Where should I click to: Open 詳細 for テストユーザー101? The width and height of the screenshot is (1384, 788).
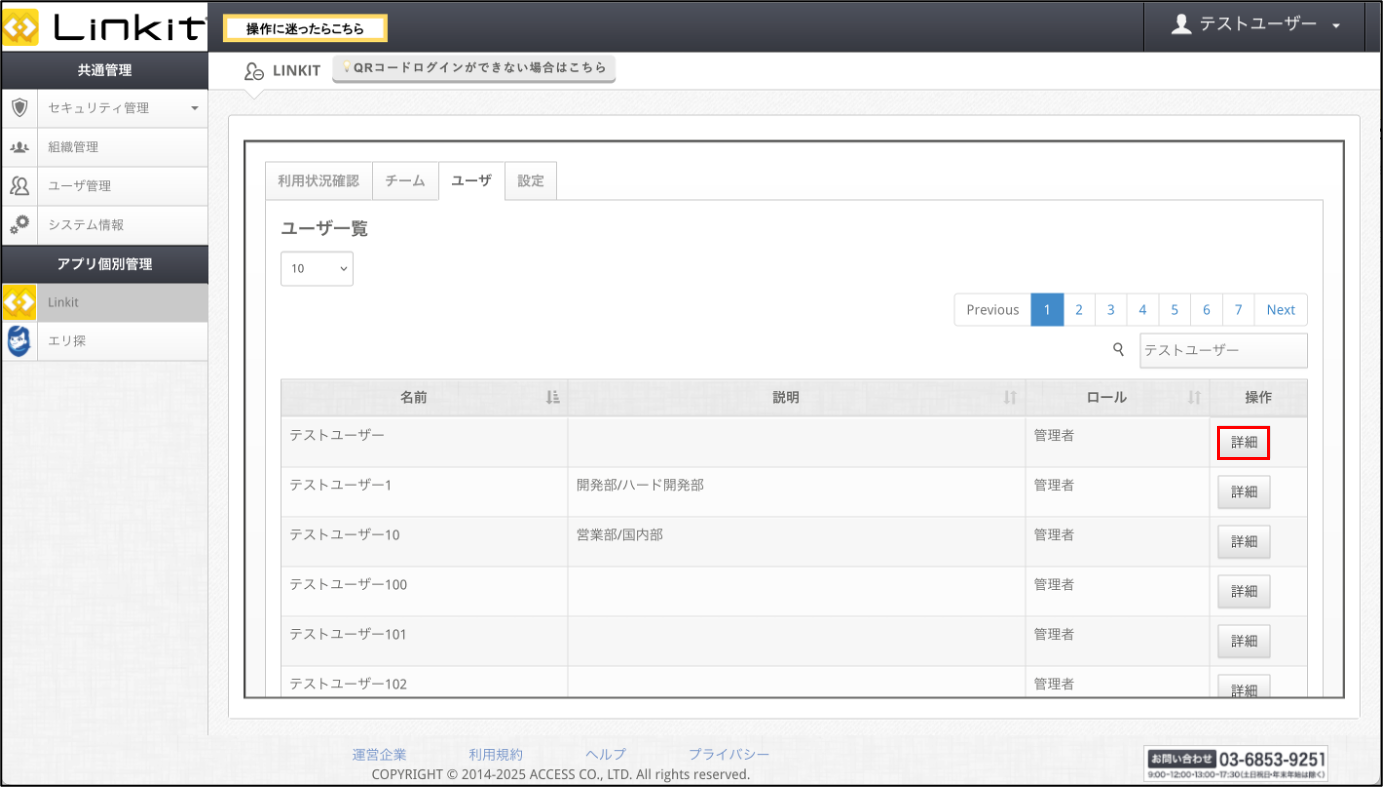click(1243, 641)
